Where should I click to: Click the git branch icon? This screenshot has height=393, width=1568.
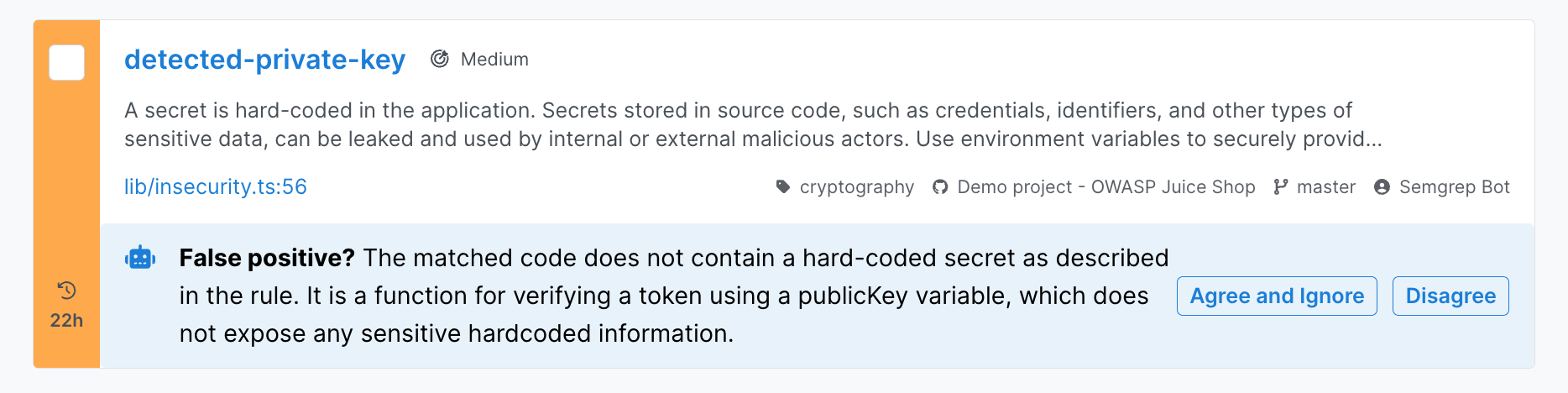pyautogui.click(x=1280, y=186)
